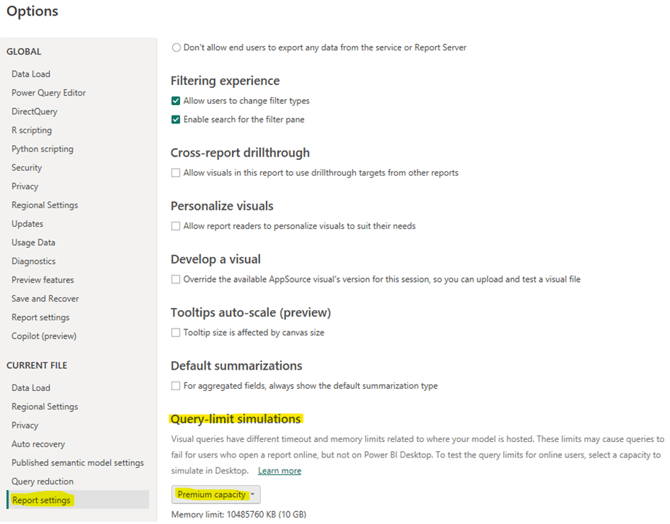Click the "Learn more" link
This screenshot has width=670, height=524.
(279, 471)
